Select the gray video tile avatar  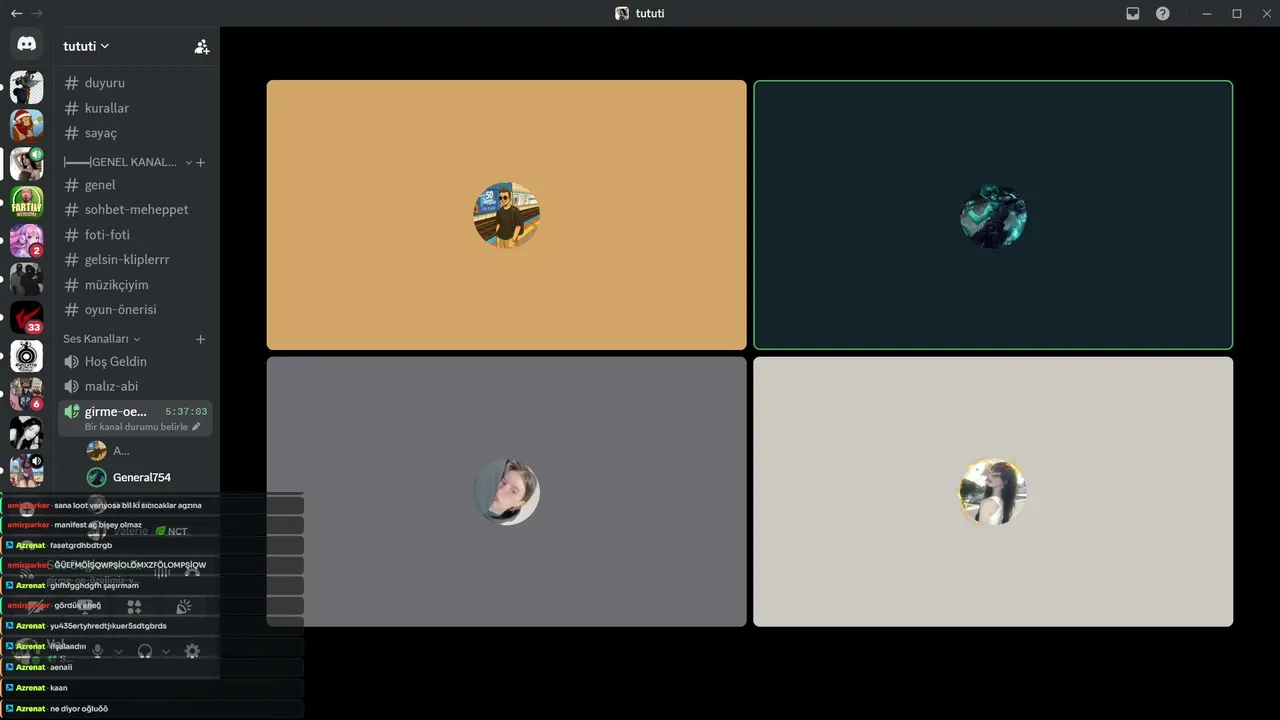point(507,492)
